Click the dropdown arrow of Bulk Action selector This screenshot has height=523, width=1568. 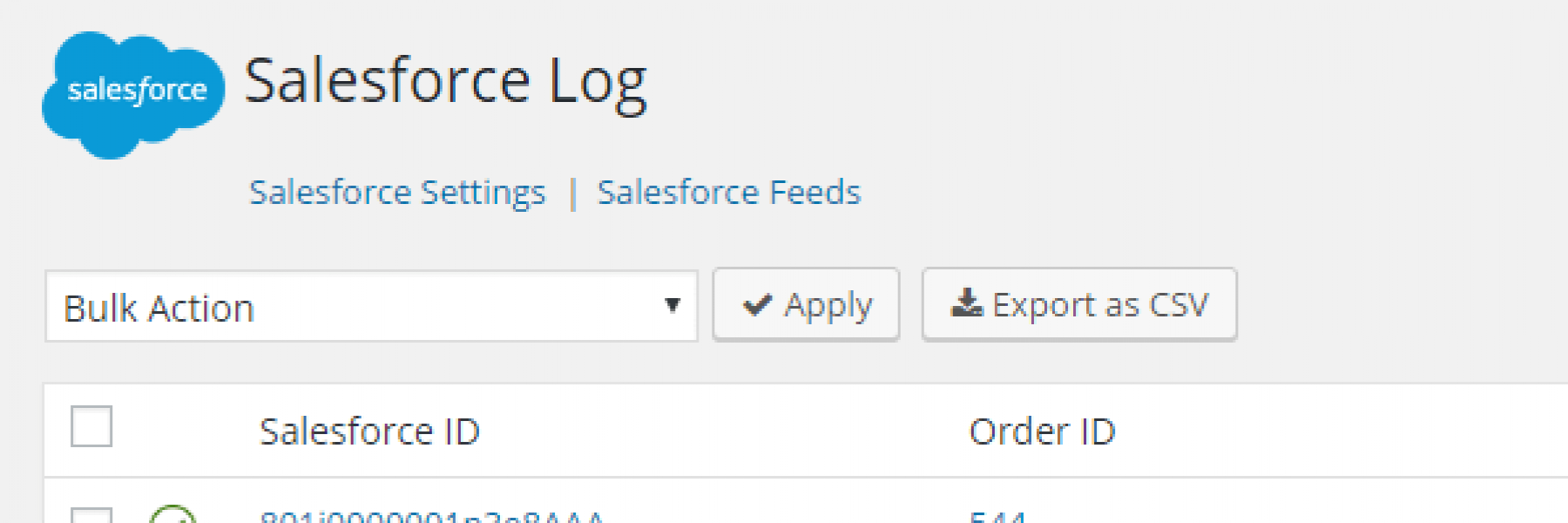(x=671, y=304)
